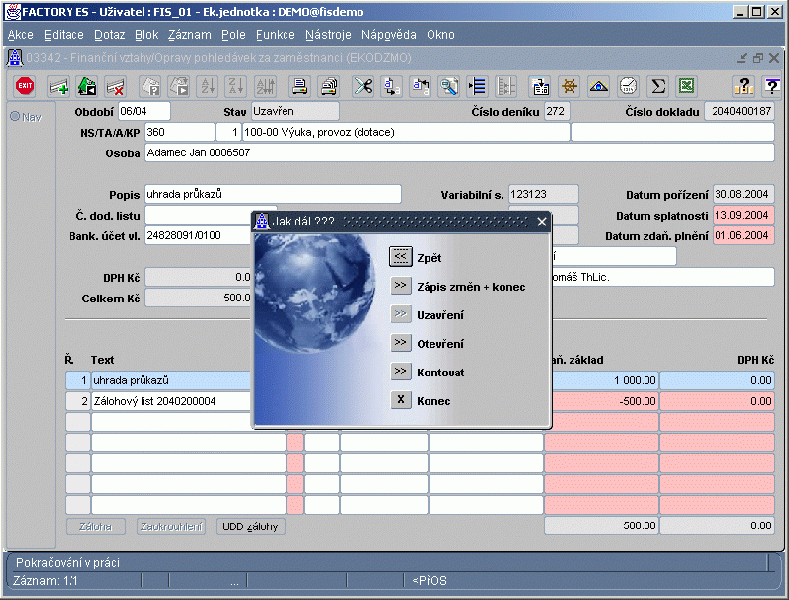789x600 pixels.
Task: Click the red EXIT toolbar icon
Action: click(25, 86)
